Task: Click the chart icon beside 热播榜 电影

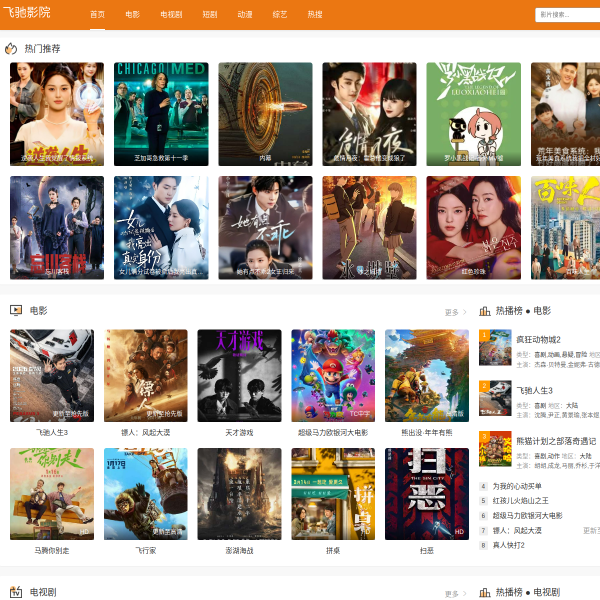Action: click(485, 311)
